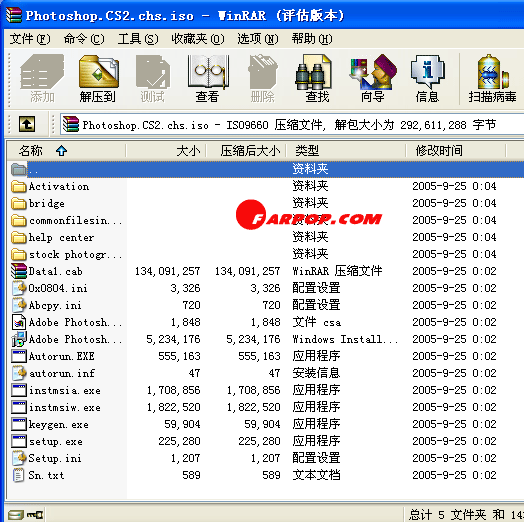Image resolution: width=524 pixels, height=522 pixels.
Task: Select the Data1.cab archive icon
Action: click(19, 271)
